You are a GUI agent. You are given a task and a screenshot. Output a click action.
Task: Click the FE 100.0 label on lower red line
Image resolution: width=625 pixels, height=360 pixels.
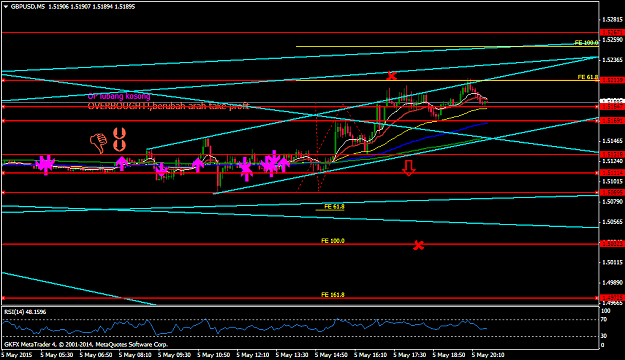[x=333, y=241]
